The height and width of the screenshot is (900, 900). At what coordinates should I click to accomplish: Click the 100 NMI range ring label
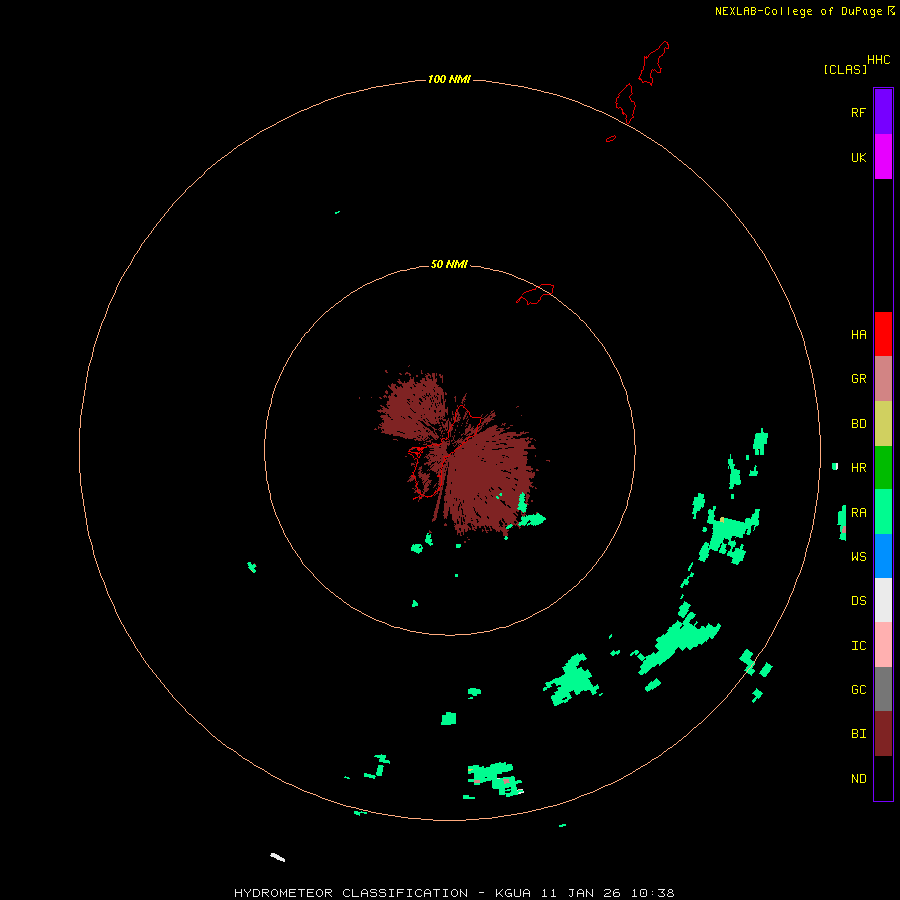(x=449, y=79)
